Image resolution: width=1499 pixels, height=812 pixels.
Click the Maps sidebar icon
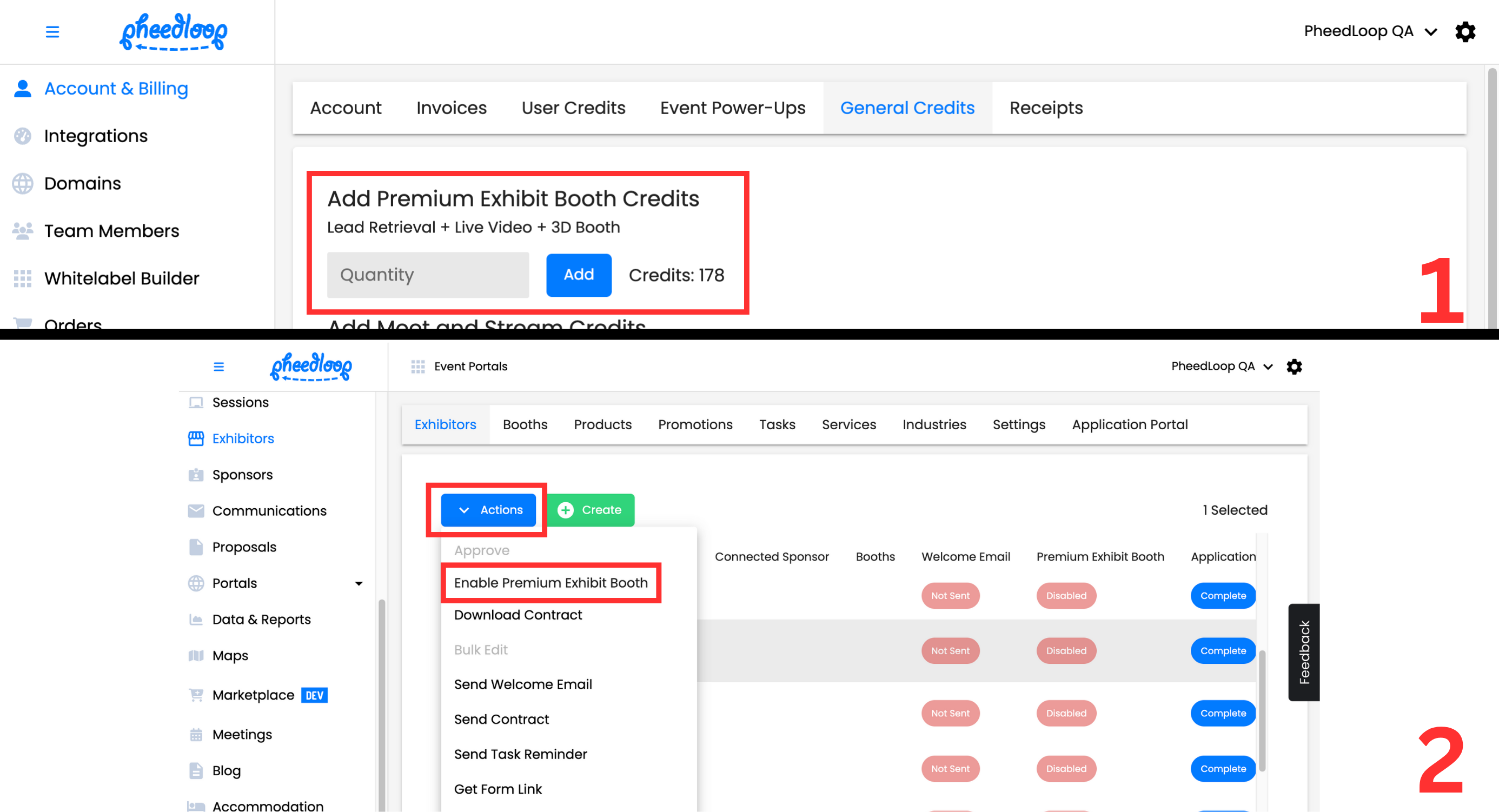[x=196, y=656]
